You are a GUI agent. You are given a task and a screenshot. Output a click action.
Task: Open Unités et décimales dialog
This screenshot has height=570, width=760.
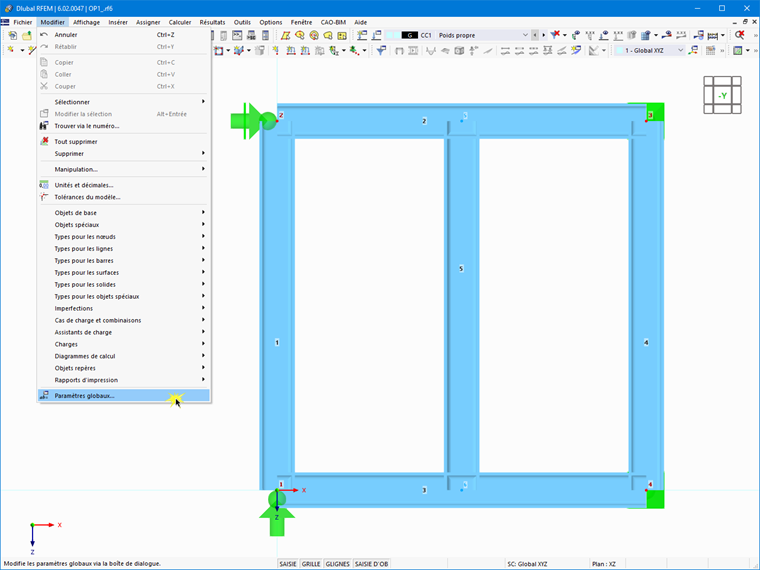coord(124,185)
